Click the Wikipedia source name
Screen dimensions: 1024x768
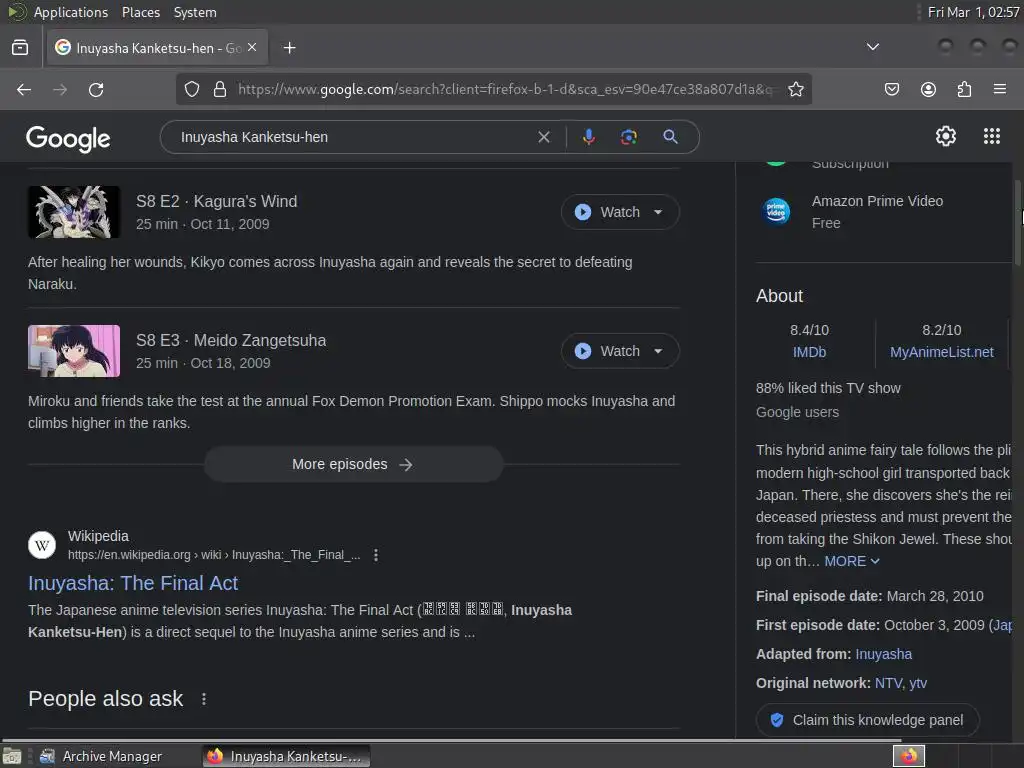click(x=98, y=536)
